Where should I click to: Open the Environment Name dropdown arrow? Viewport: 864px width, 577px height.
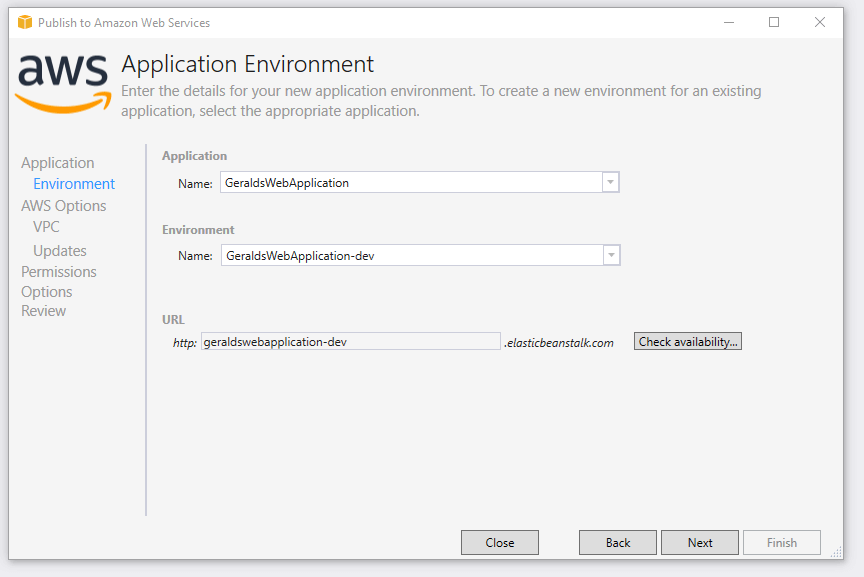point(611,255)
